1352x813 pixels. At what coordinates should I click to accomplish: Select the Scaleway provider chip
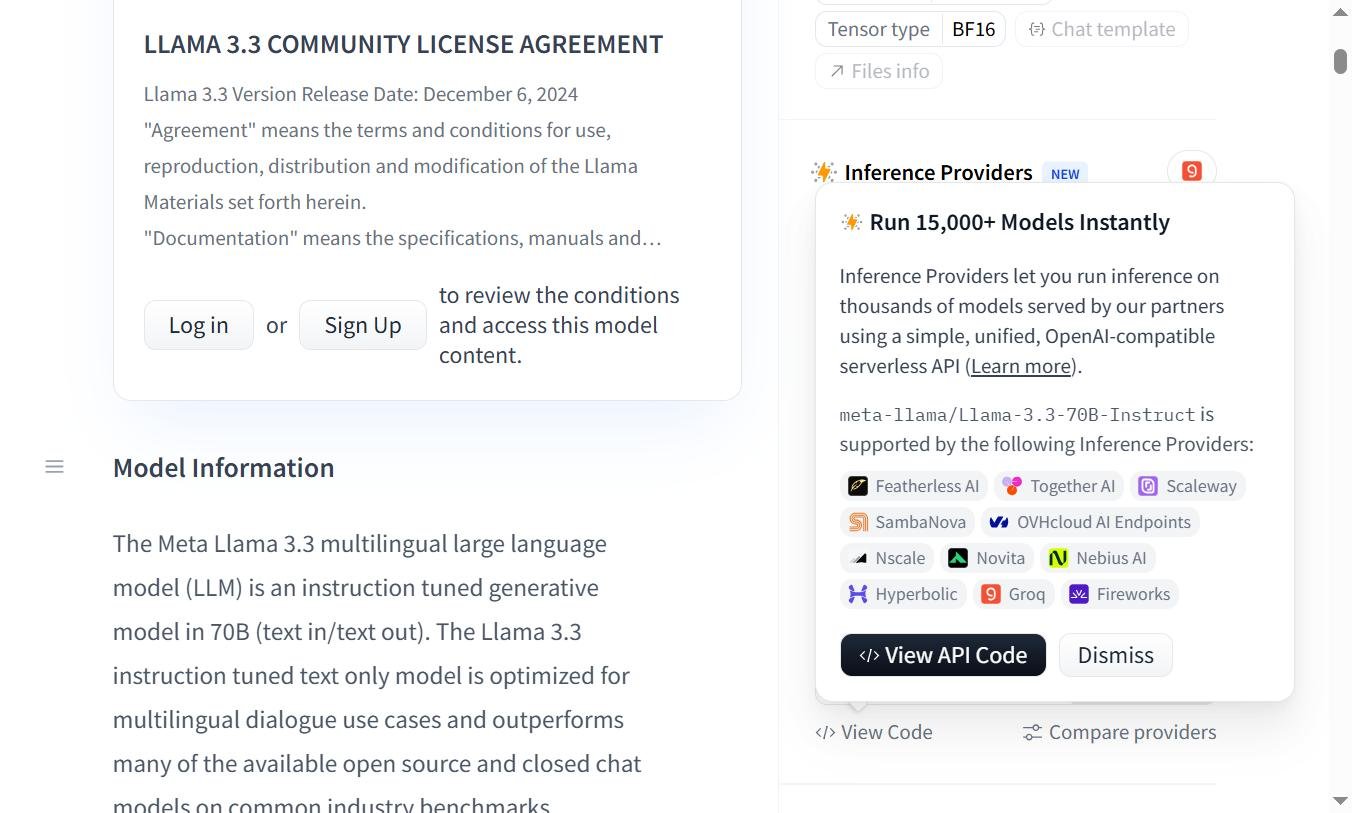click(x=1187, y=486)
